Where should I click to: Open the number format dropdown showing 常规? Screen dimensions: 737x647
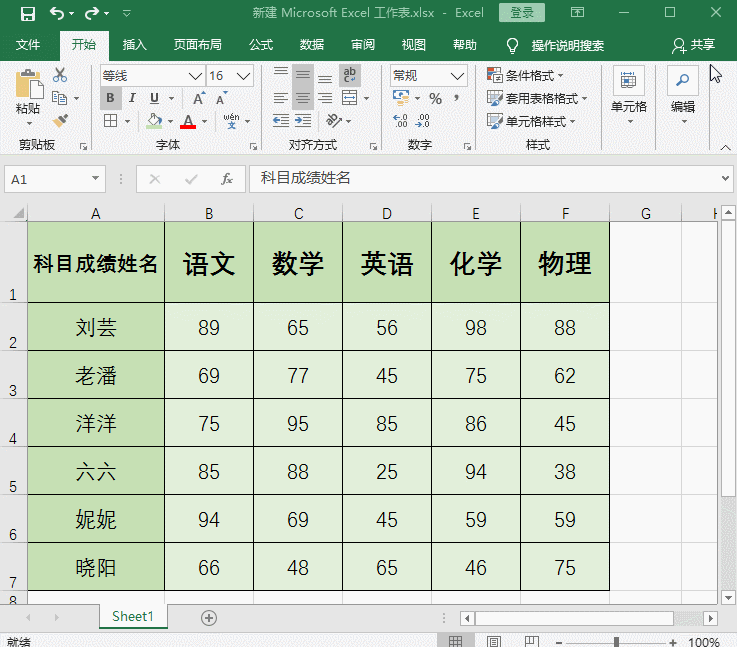point(458,76)
